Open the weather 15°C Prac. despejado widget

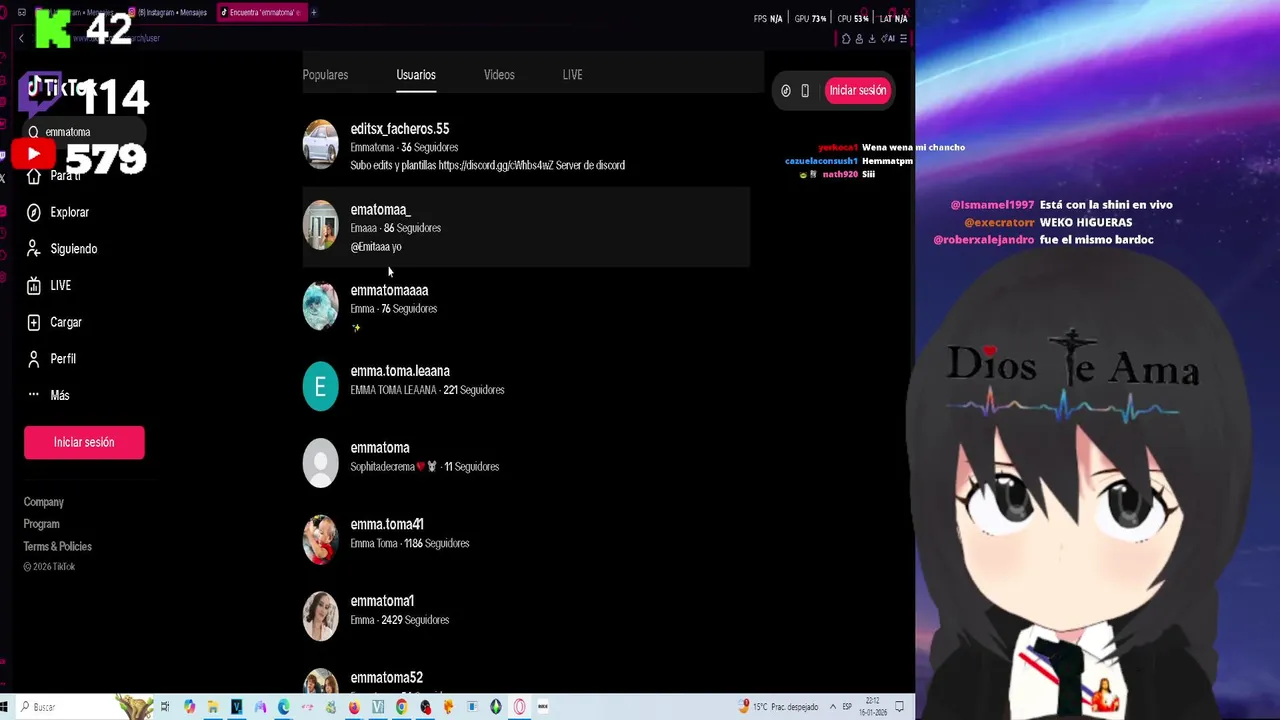[778, 707]
